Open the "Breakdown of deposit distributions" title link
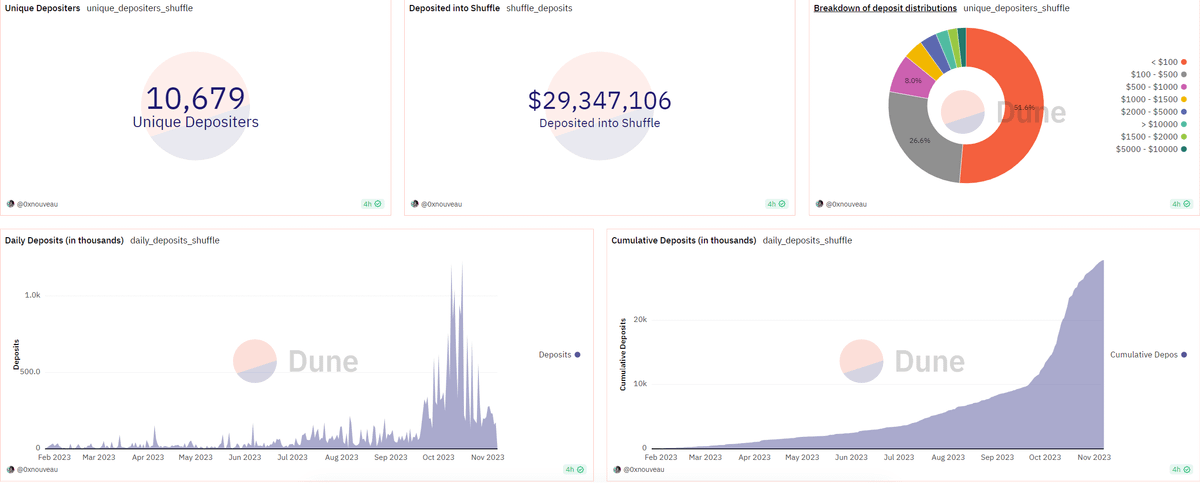 (885, 8)
